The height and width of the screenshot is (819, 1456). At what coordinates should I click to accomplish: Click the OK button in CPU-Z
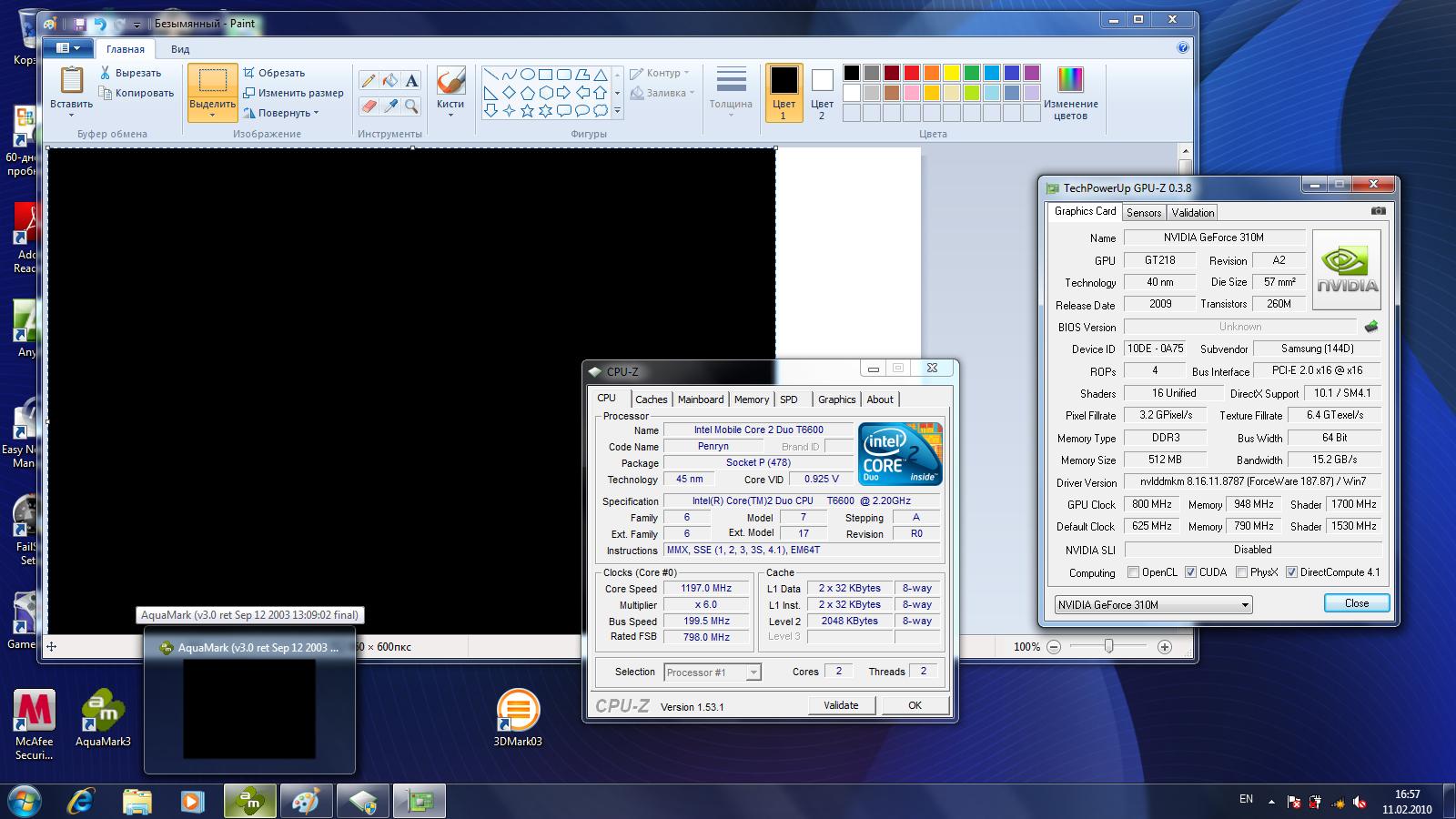[x=915, y=705]
